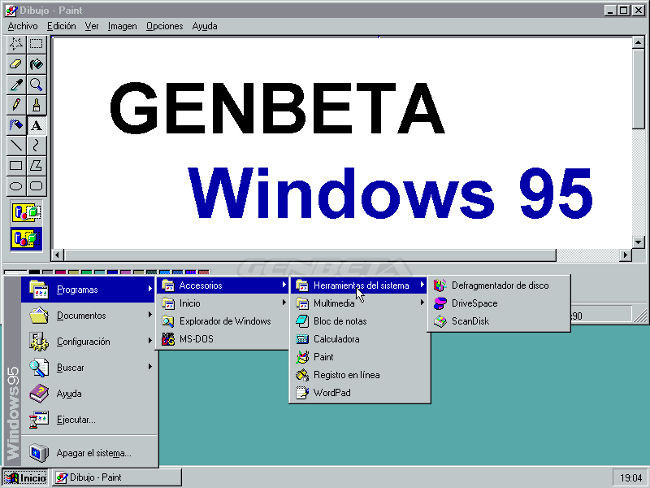This screenshot has height=488, width=650.
Task: Select the Airbrush spray tool
Action: tap(16, 125)
